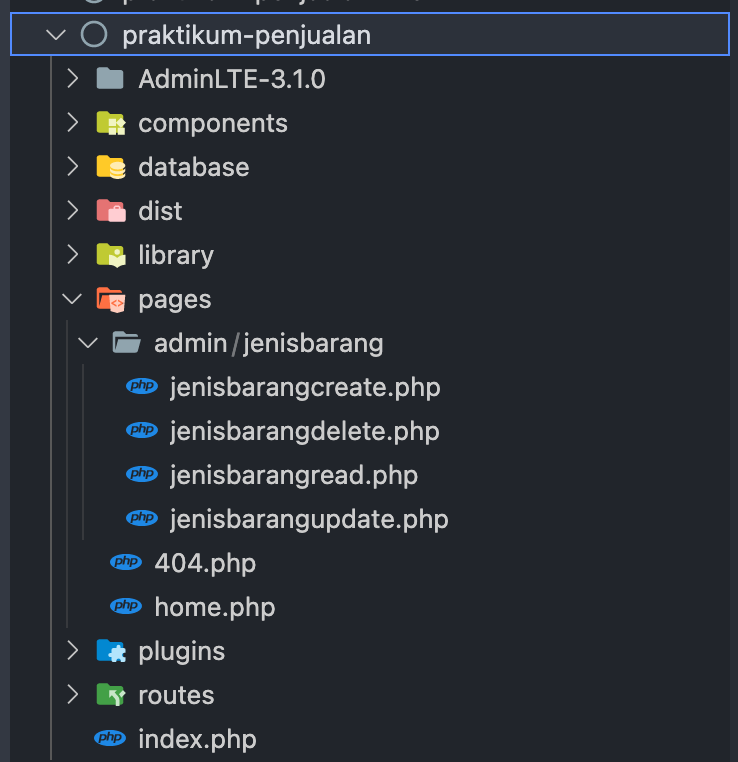Select the pages folder label
This screenshot has height=762, width=738.
tap(175, 300)
